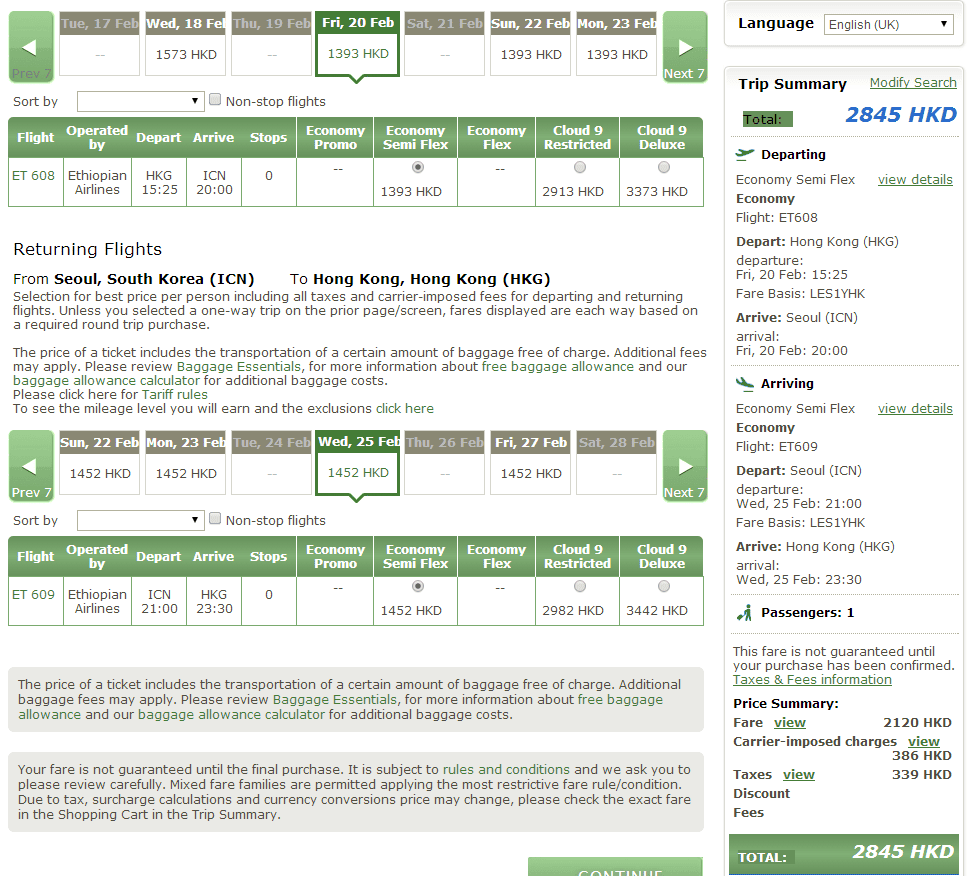This screenshot has width=968, height=876.
Task: Select Cloud 9 Restricted 2913 HKD fare
Action: [x=578, y=168]
